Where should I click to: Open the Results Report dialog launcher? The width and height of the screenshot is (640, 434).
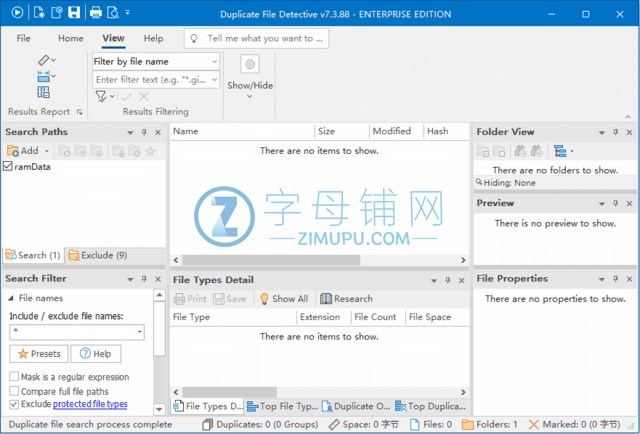click(x=80, y=112)
